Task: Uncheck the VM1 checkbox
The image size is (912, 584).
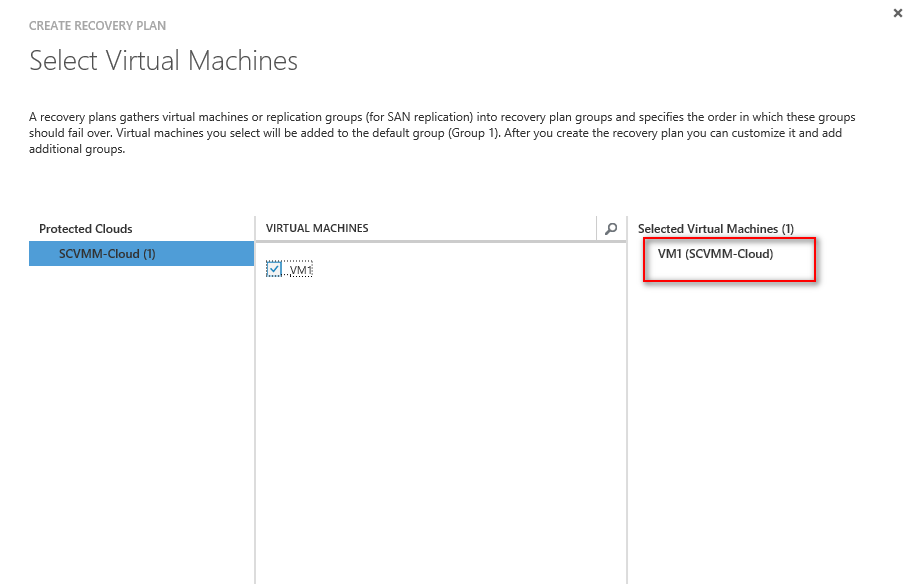Action: 274,269
